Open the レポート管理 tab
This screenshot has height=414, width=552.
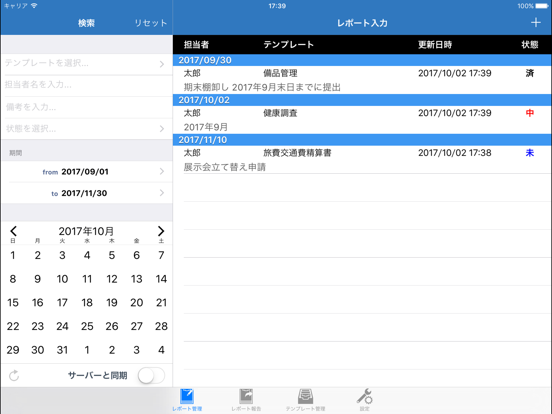point(187,400)
